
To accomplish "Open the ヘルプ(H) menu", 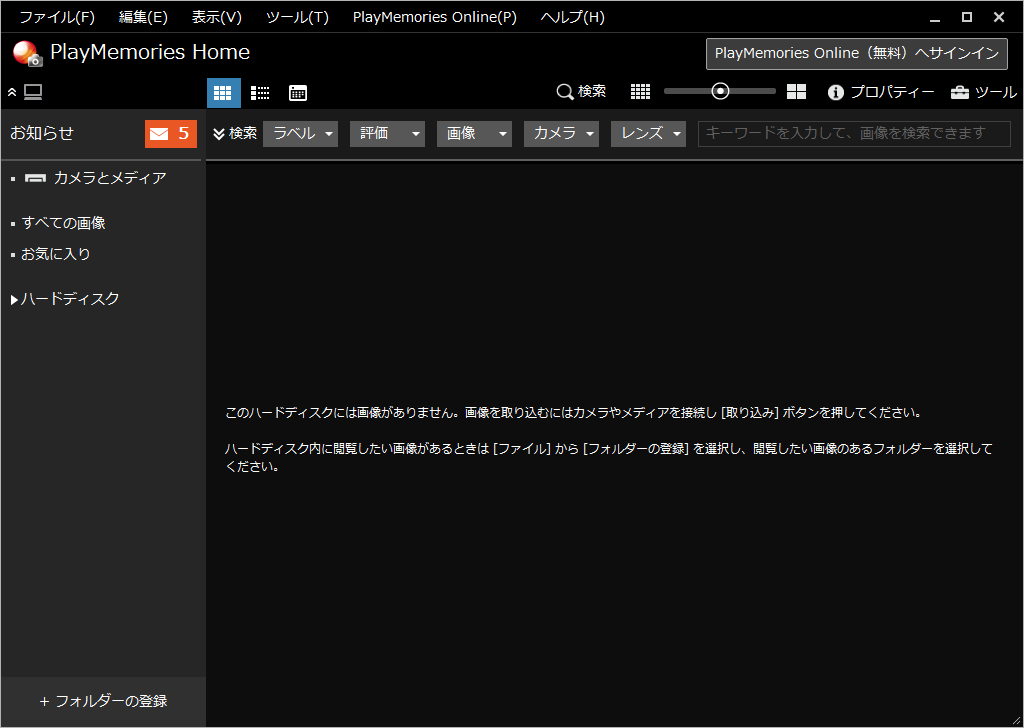I will [572, 18].
